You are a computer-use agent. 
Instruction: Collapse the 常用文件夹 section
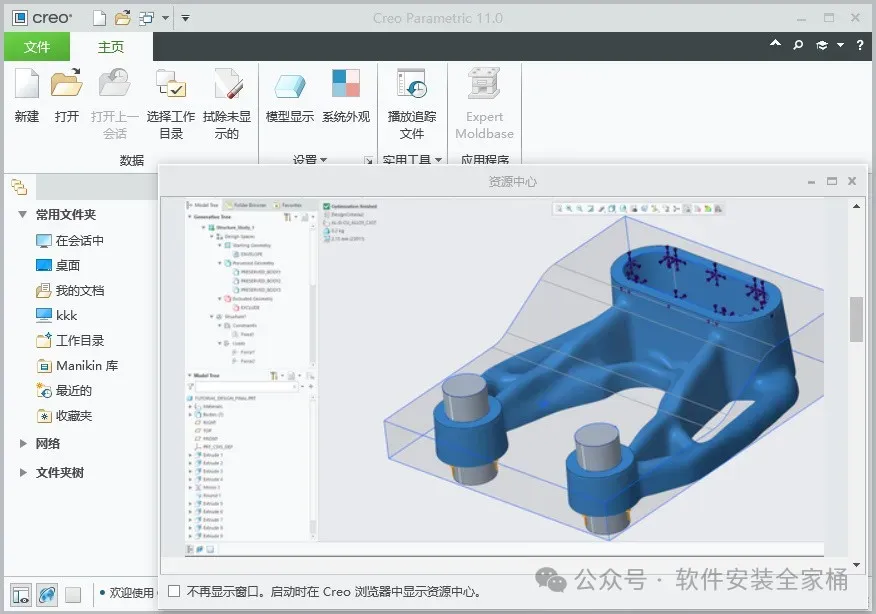click(22, 214)
